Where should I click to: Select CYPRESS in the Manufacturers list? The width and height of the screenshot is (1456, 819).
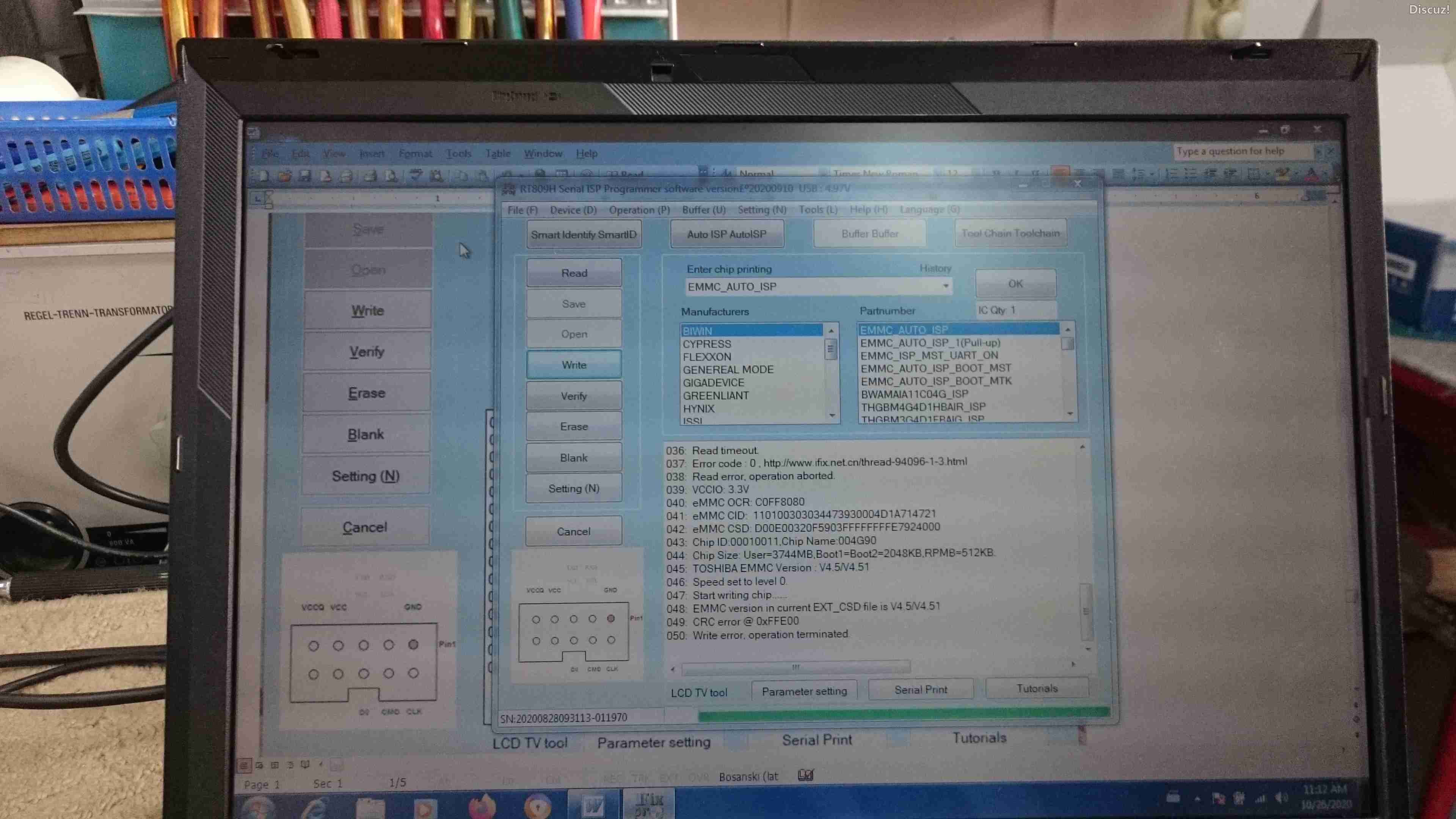point(706,344)
